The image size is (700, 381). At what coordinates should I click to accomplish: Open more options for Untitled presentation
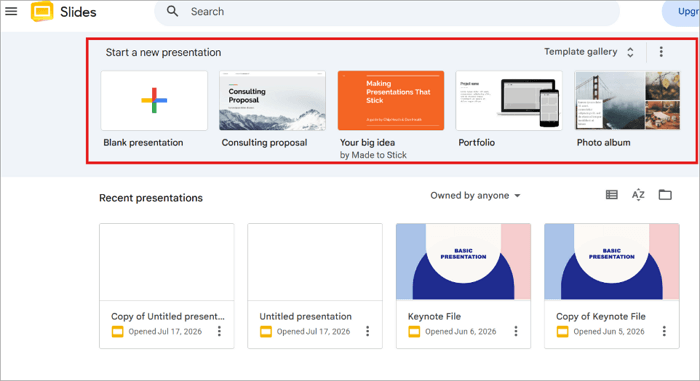pos(367,331)
